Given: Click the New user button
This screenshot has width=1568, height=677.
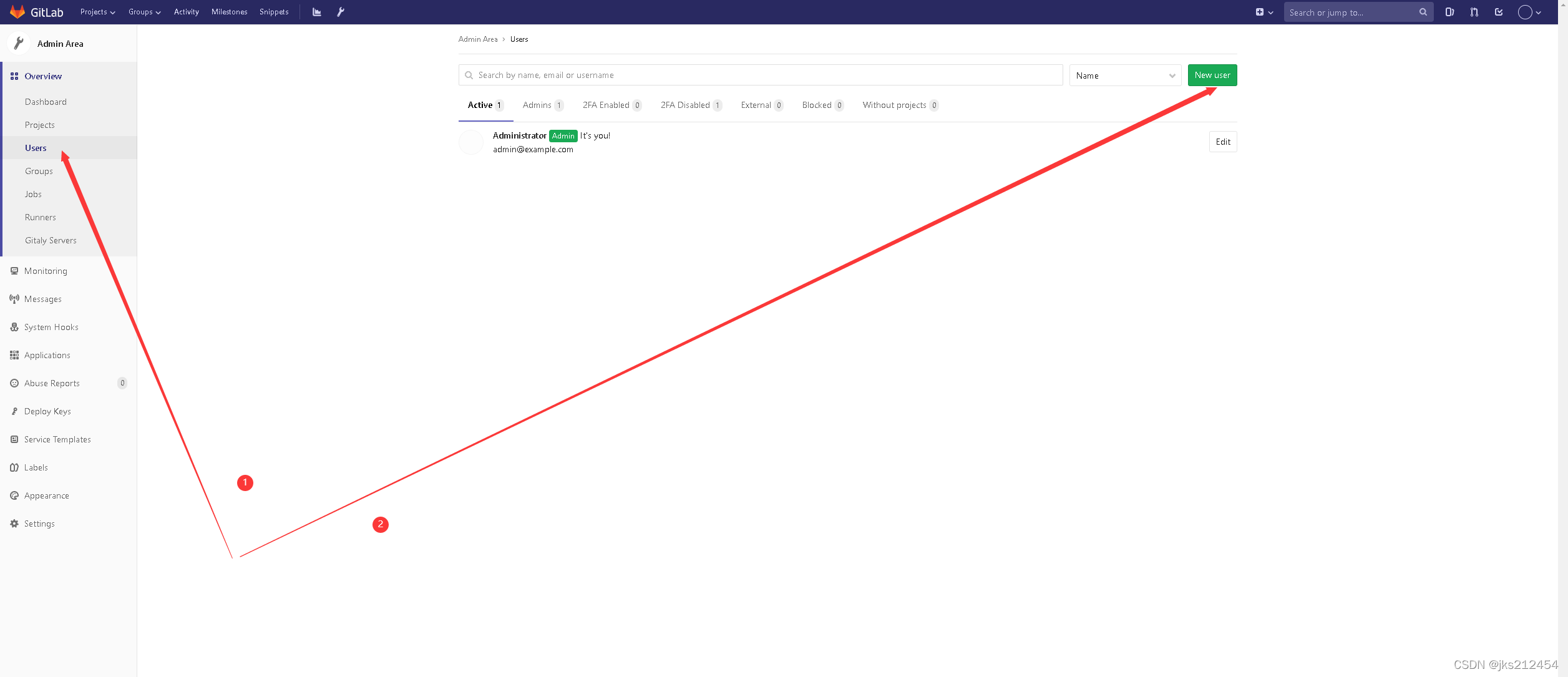Looking at the screenshot, I should (1212, 75).
